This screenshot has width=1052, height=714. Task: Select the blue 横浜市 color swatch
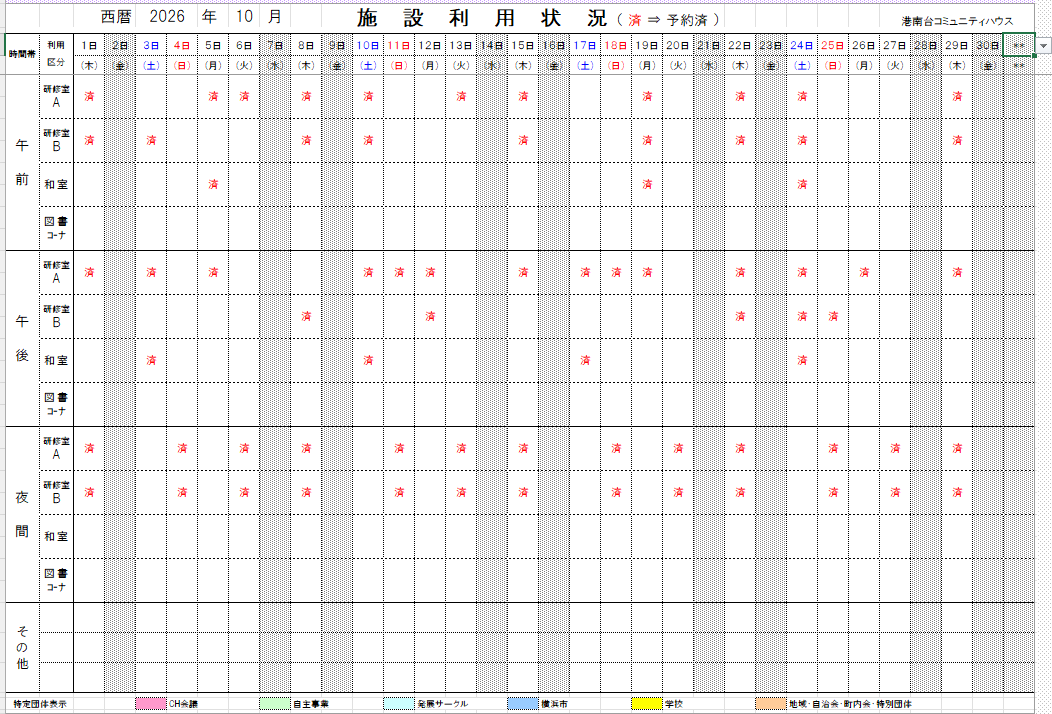pos(523,703)
